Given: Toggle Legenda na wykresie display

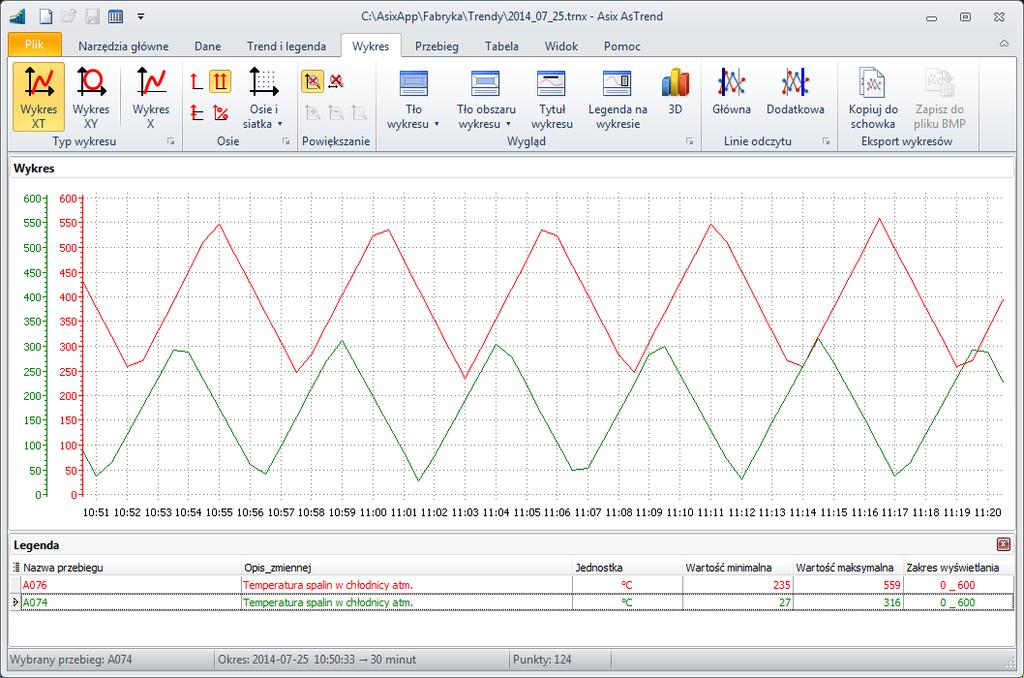Looking at the screenshot, I should point(618,97).
